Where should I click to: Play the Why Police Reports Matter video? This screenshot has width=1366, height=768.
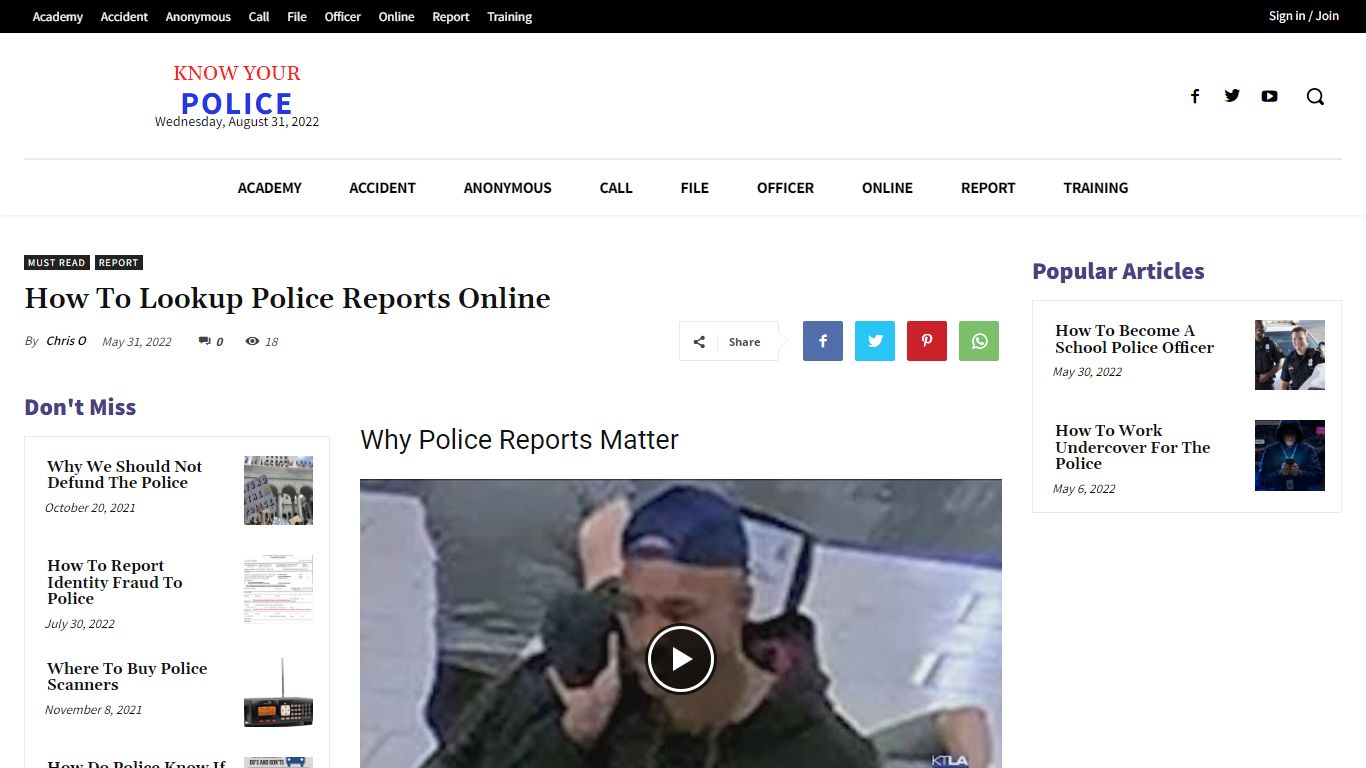click(681, 659)
